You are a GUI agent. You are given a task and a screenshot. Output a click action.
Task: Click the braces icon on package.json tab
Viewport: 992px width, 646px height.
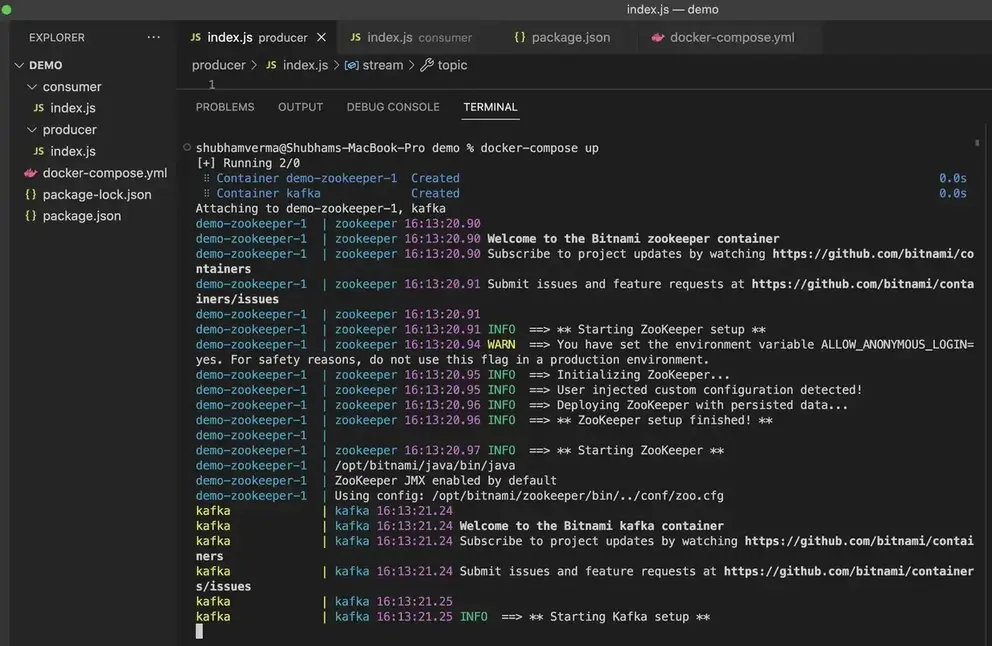pyautogui.click(x=519, y=37)
